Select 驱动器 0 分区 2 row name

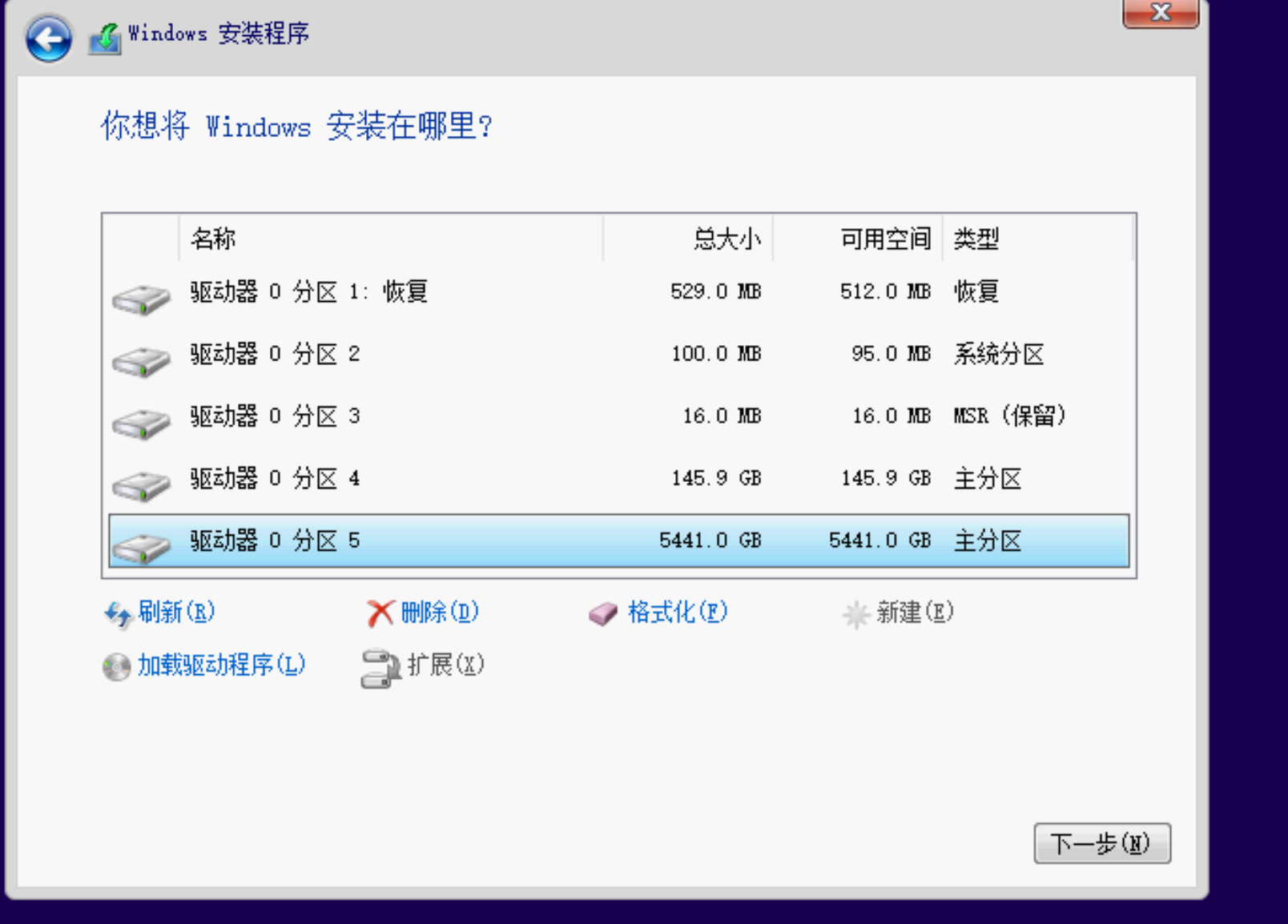[275, 354]
